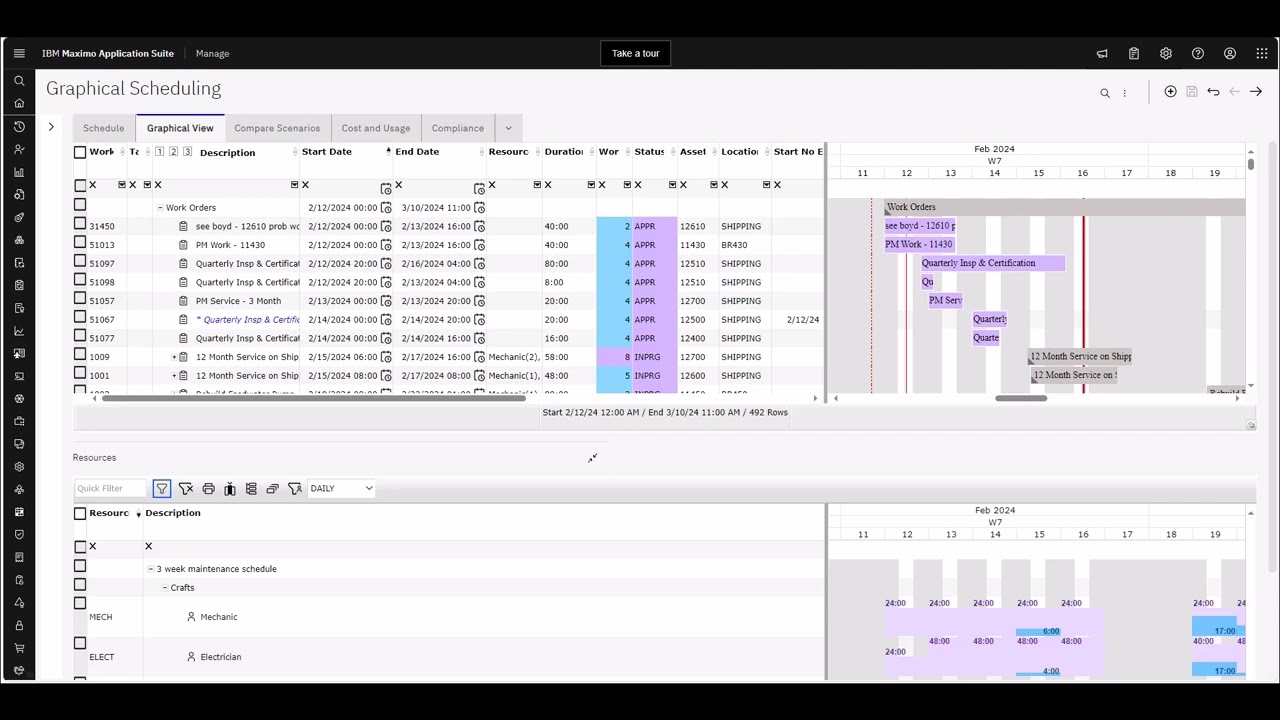1280x720 pixels.
Task: Click the hierarchy rows icon in Resources toolbar
Action: point(251,488)
